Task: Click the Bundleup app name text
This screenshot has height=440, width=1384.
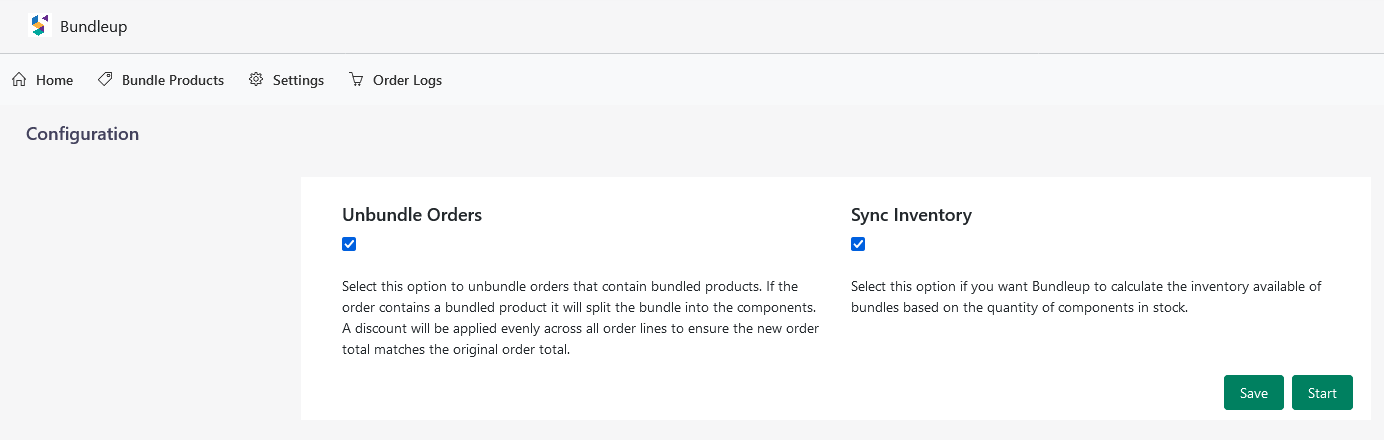Action: click(x=94, y=27)
